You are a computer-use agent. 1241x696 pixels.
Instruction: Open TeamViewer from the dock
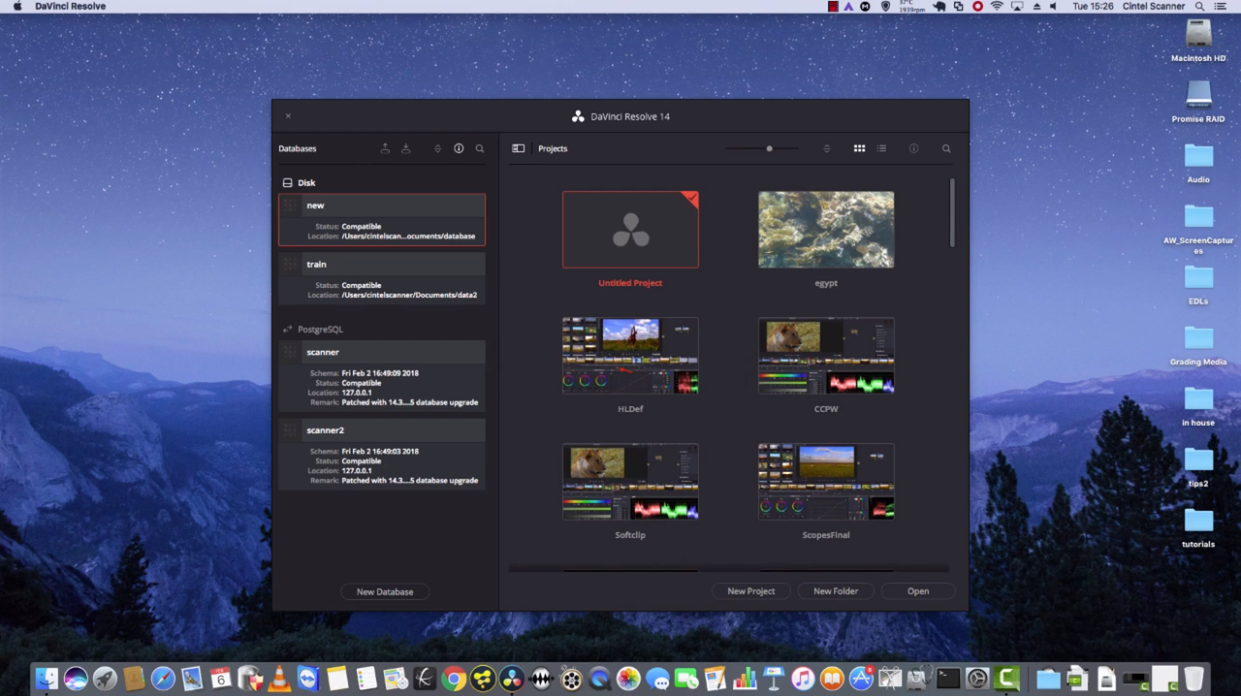tap(308, 679)
